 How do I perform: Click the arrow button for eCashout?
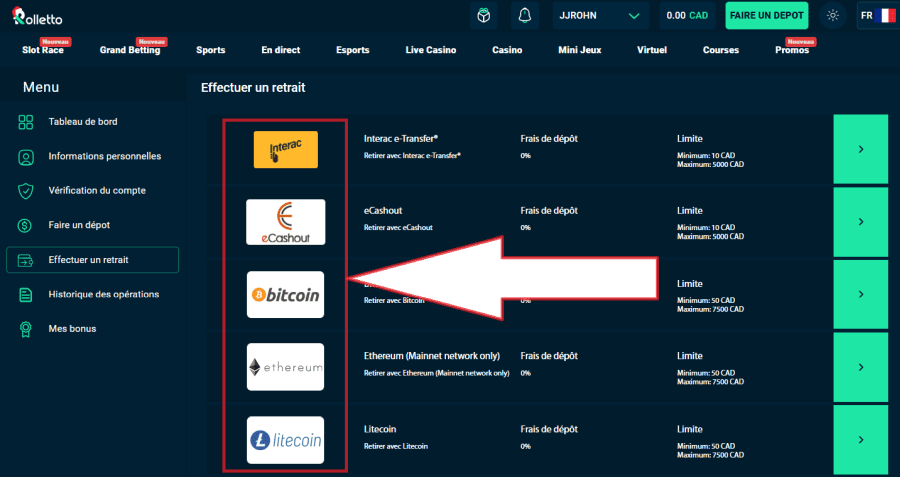(860, 222)
